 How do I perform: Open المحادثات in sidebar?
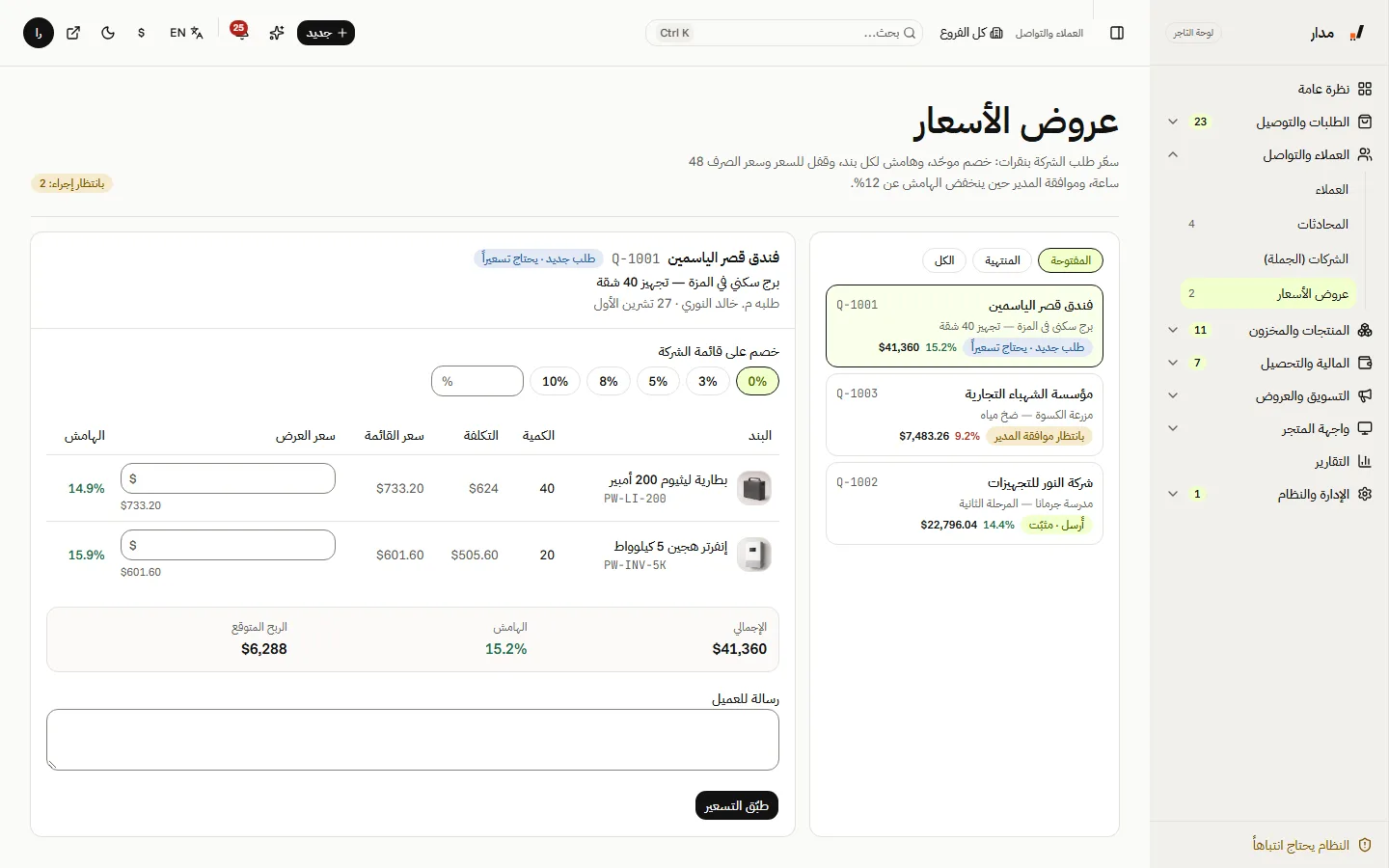pyautogui.click(x=1269, y=224)
